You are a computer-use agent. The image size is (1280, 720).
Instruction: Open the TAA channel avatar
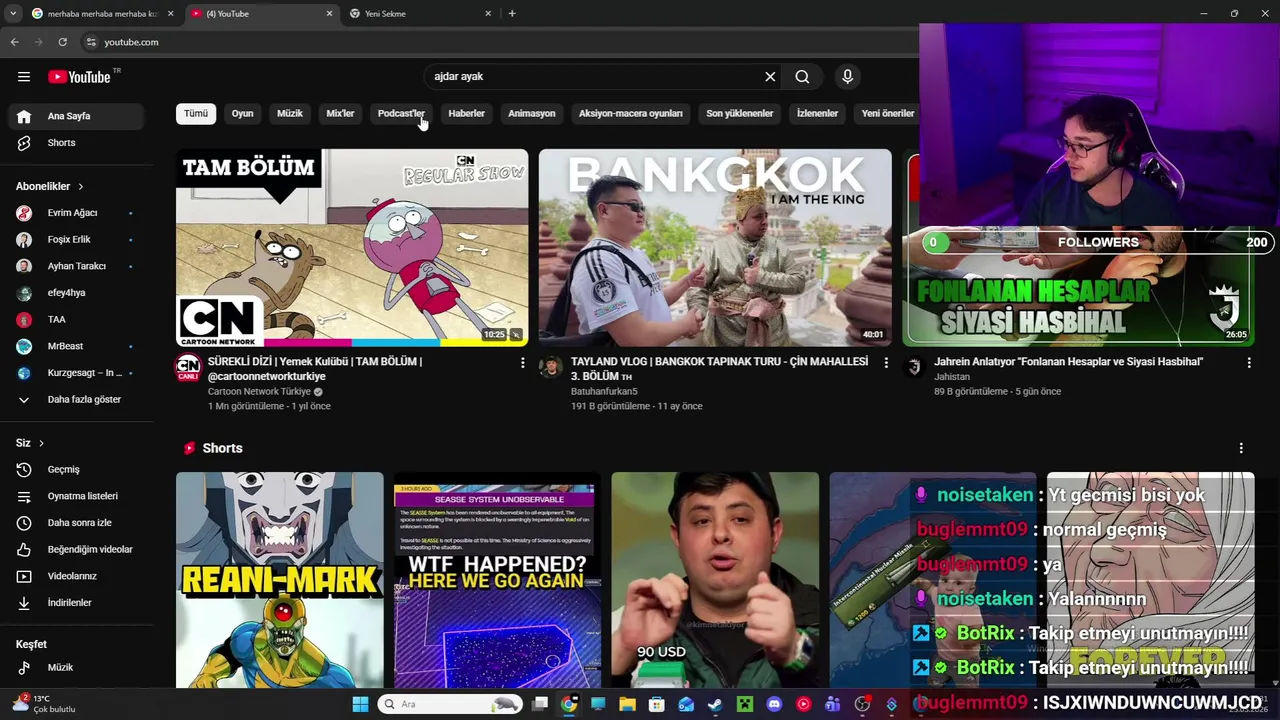[24, 319]
